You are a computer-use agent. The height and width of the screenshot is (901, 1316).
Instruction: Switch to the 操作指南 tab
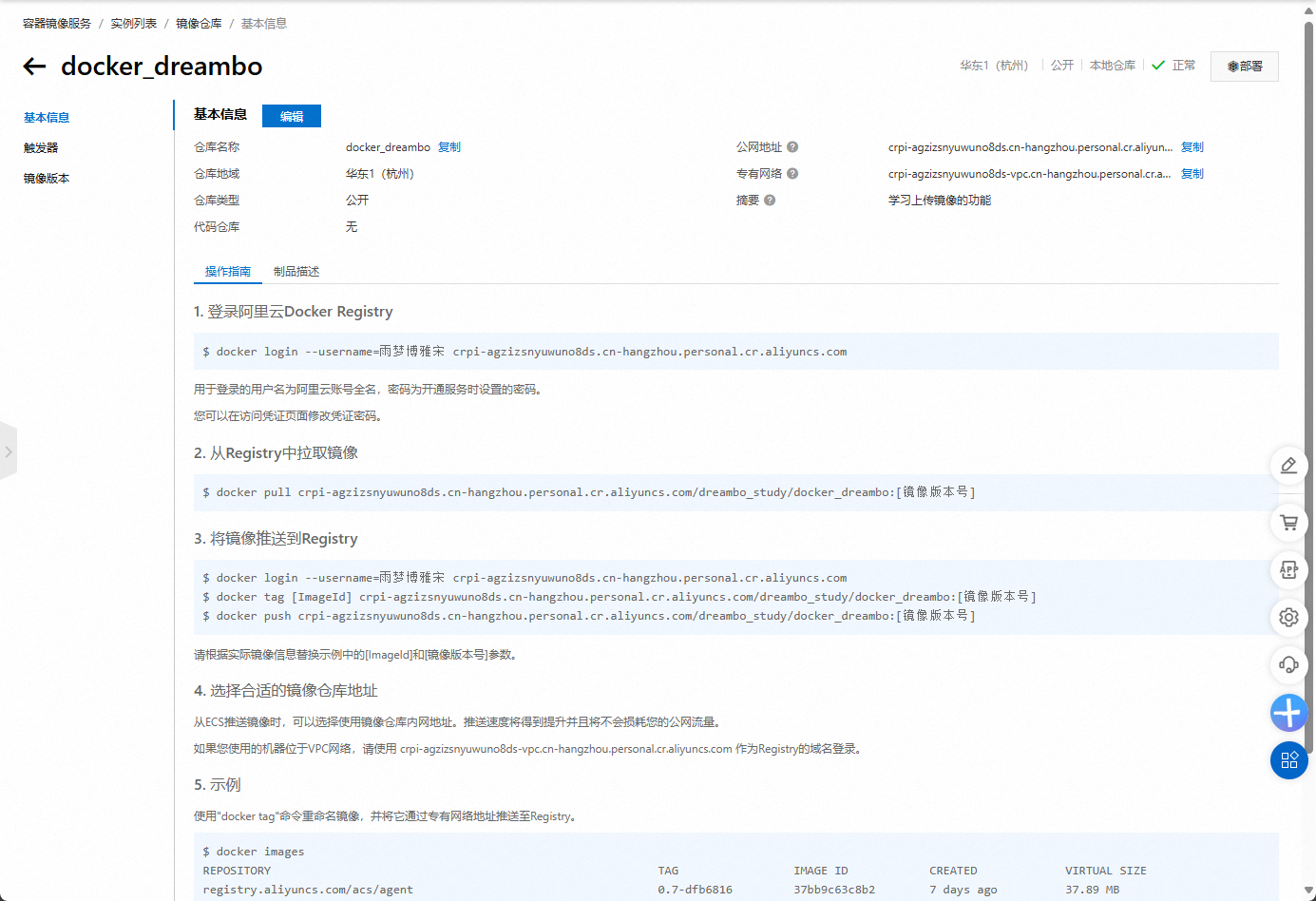pos(228,272)
